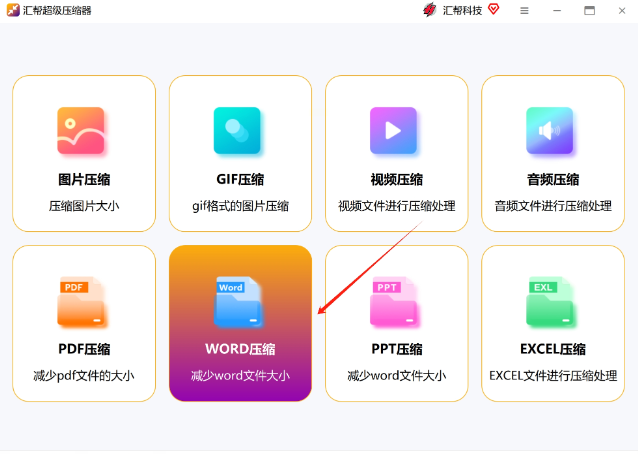This screenshot has width=638, height=454.
Task: Click the 减少pdf文件的大小 description
Action: 84,376
